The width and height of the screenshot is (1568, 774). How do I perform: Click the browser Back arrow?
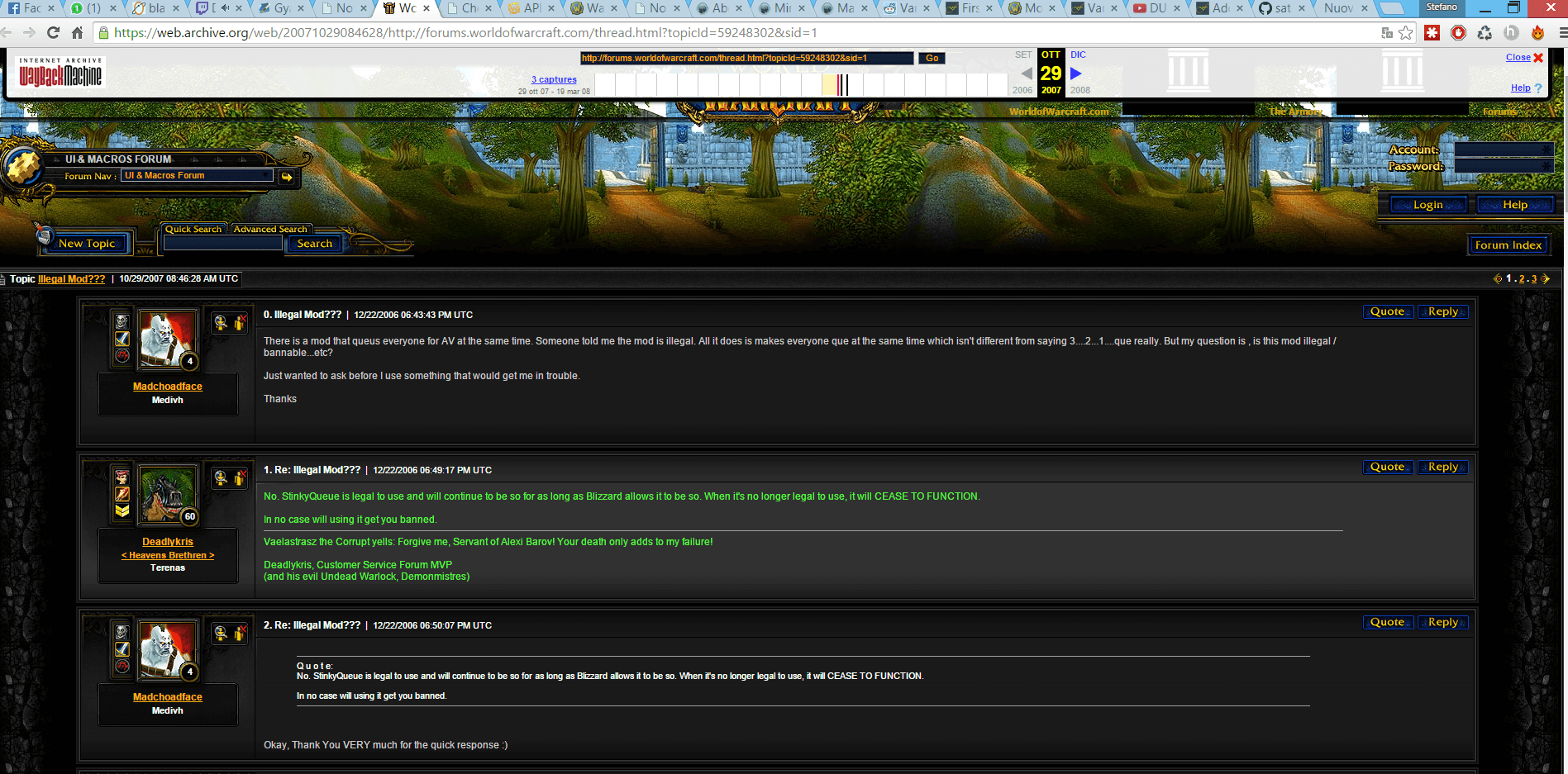point(7,33)
